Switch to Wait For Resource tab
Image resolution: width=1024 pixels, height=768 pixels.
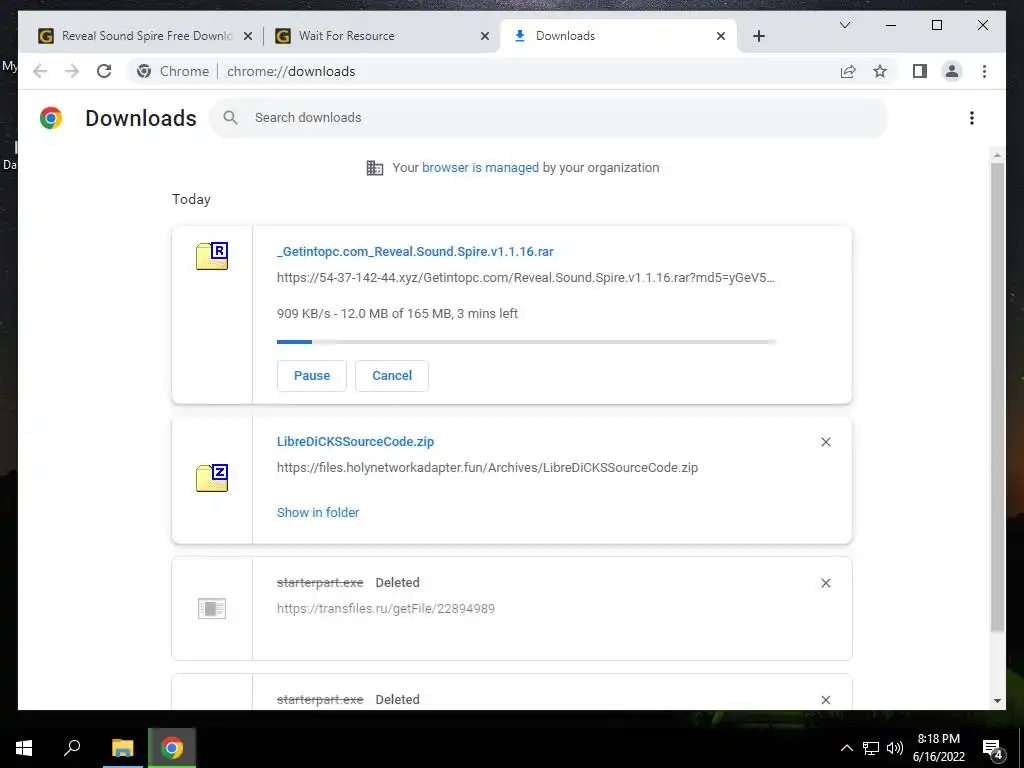click(x=380, y=36)
